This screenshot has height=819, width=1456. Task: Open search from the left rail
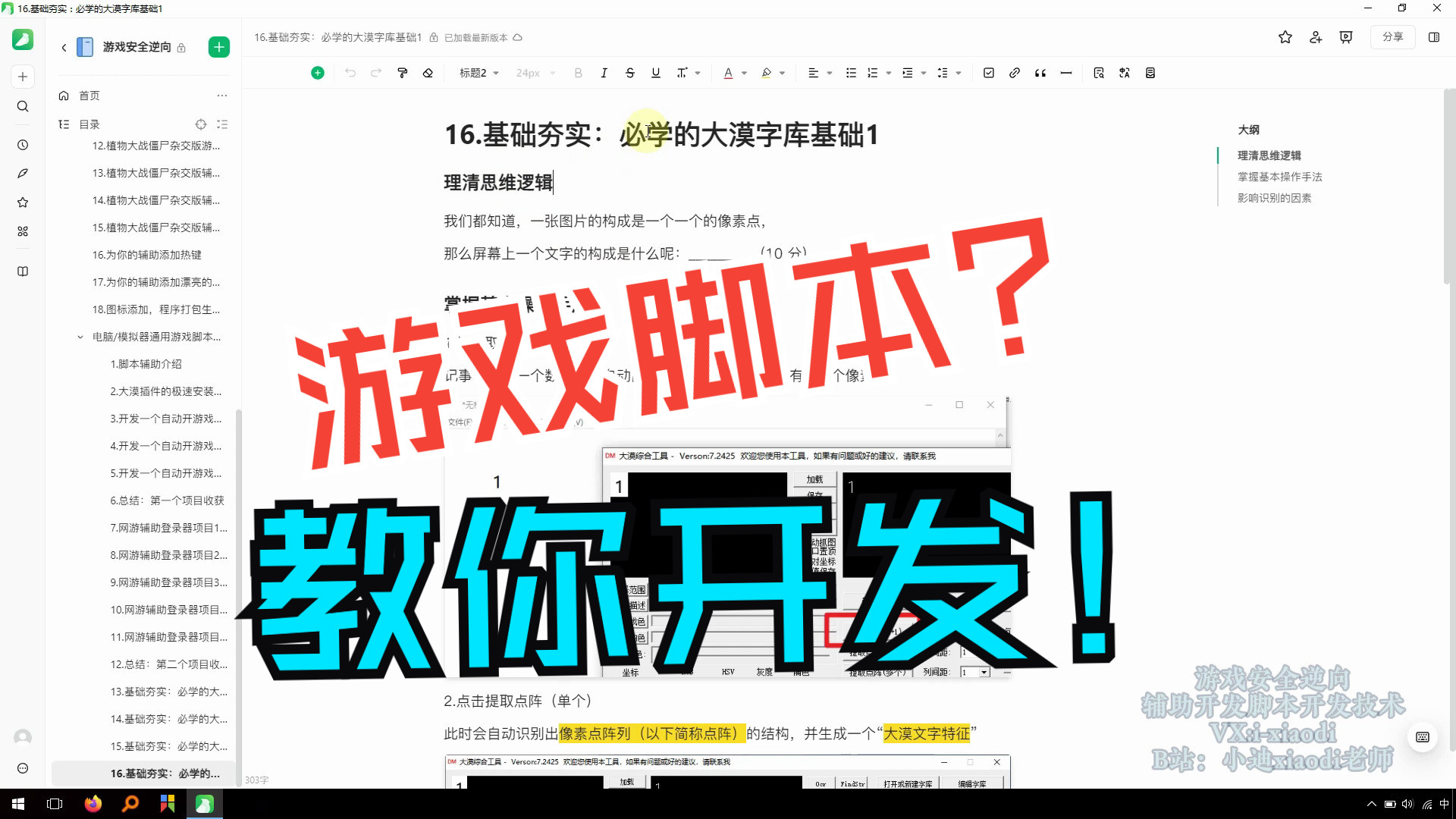coord(23,106)
